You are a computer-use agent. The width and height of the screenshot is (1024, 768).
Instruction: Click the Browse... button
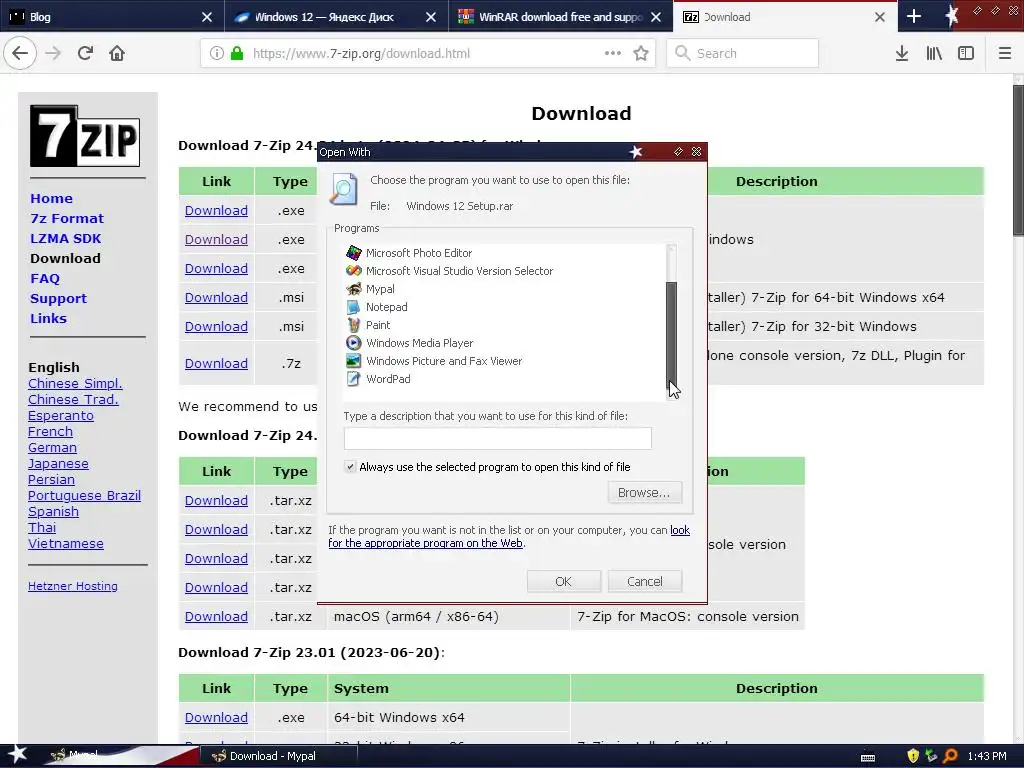[x=645, y=492]
